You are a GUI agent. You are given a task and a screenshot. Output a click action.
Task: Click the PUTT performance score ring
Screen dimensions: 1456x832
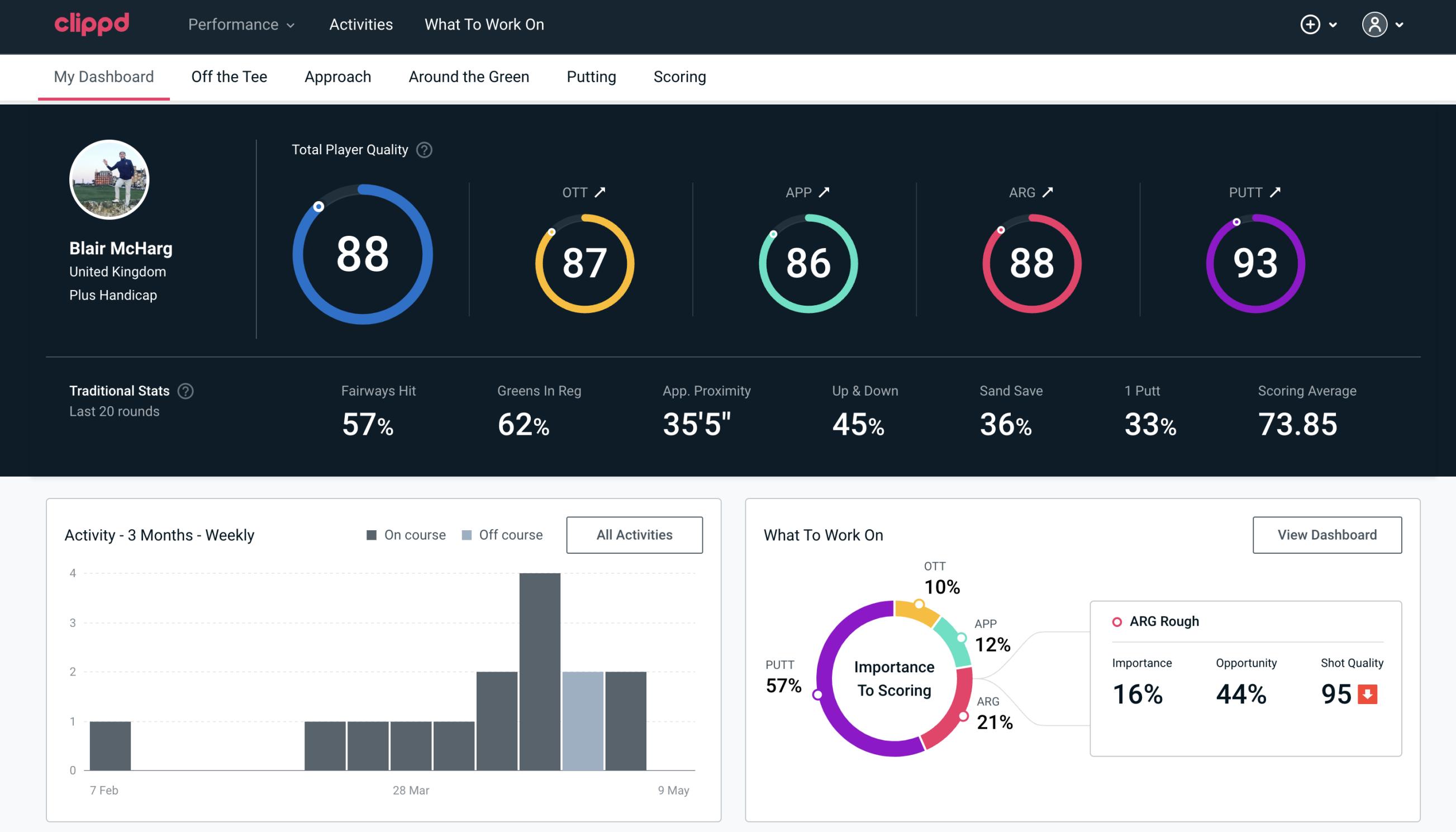[x=1254, y=259]
